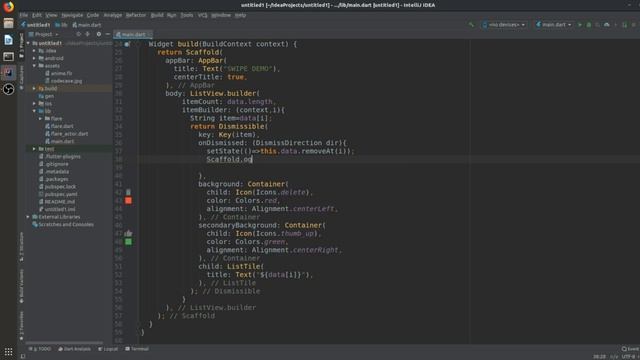Select the main.dart editor tab
The height and width of the screenshot is (360, 640).
pos(133,35)
